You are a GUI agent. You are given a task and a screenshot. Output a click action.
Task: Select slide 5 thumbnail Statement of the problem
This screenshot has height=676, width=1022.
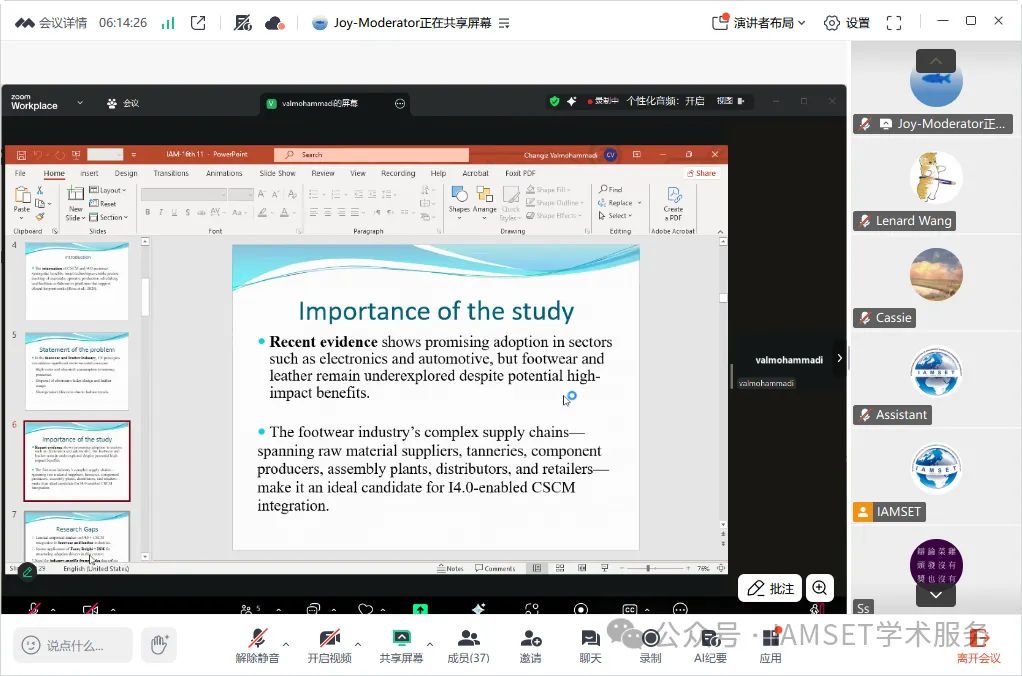point(77,371)
